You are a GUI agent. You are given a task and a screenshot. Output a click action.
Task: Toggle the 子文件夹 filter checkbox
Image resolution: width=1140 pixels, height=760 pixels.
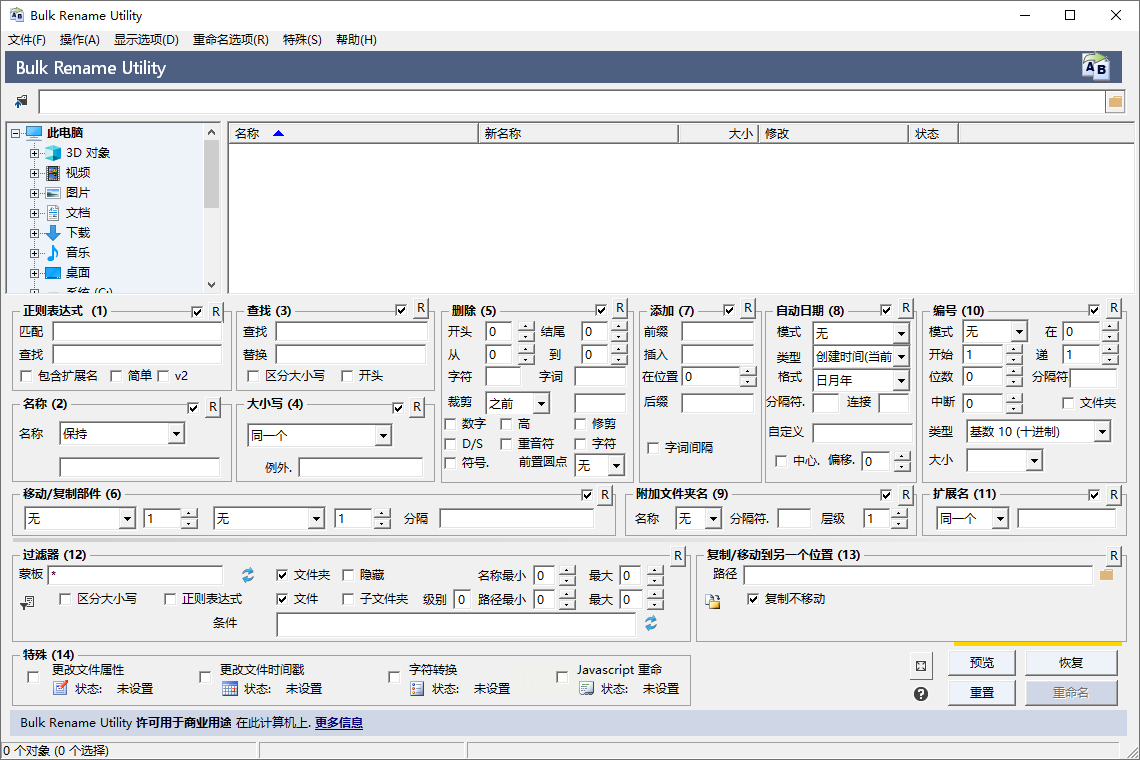pyautogui.click(x=348, y=599)
